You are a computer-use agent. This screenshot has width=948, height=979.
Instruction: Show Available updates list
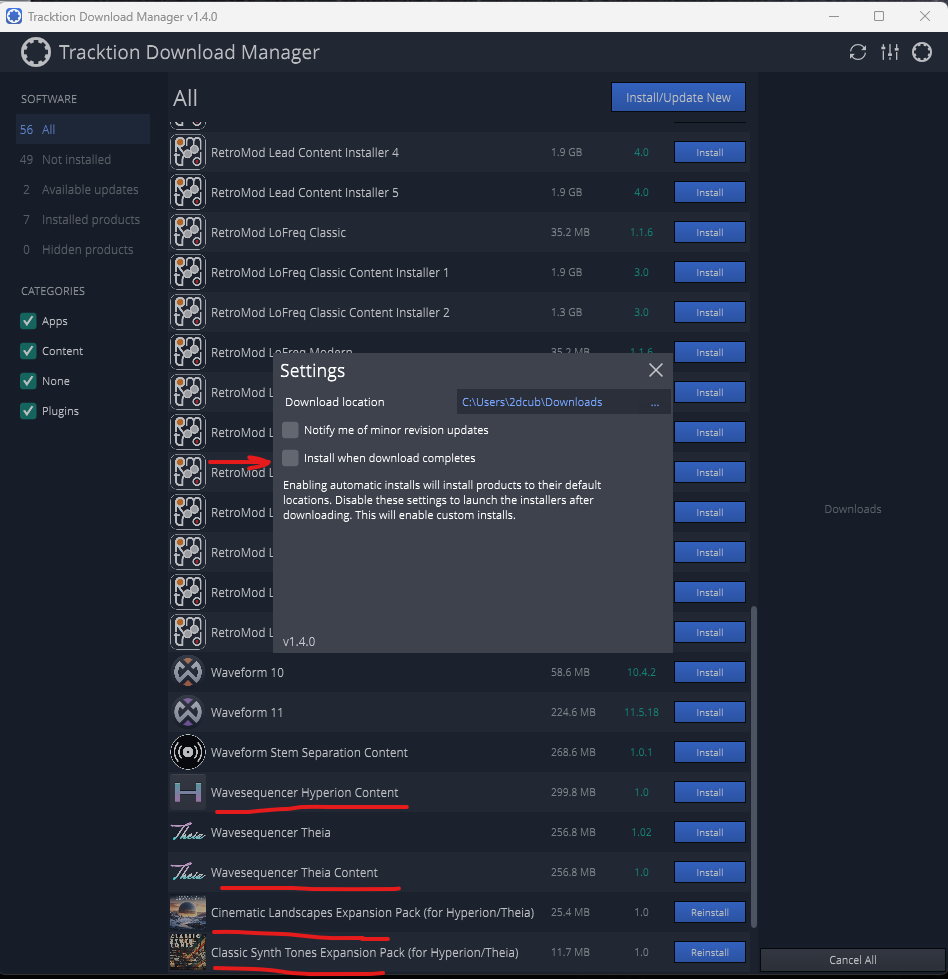(x=83, y=189)
